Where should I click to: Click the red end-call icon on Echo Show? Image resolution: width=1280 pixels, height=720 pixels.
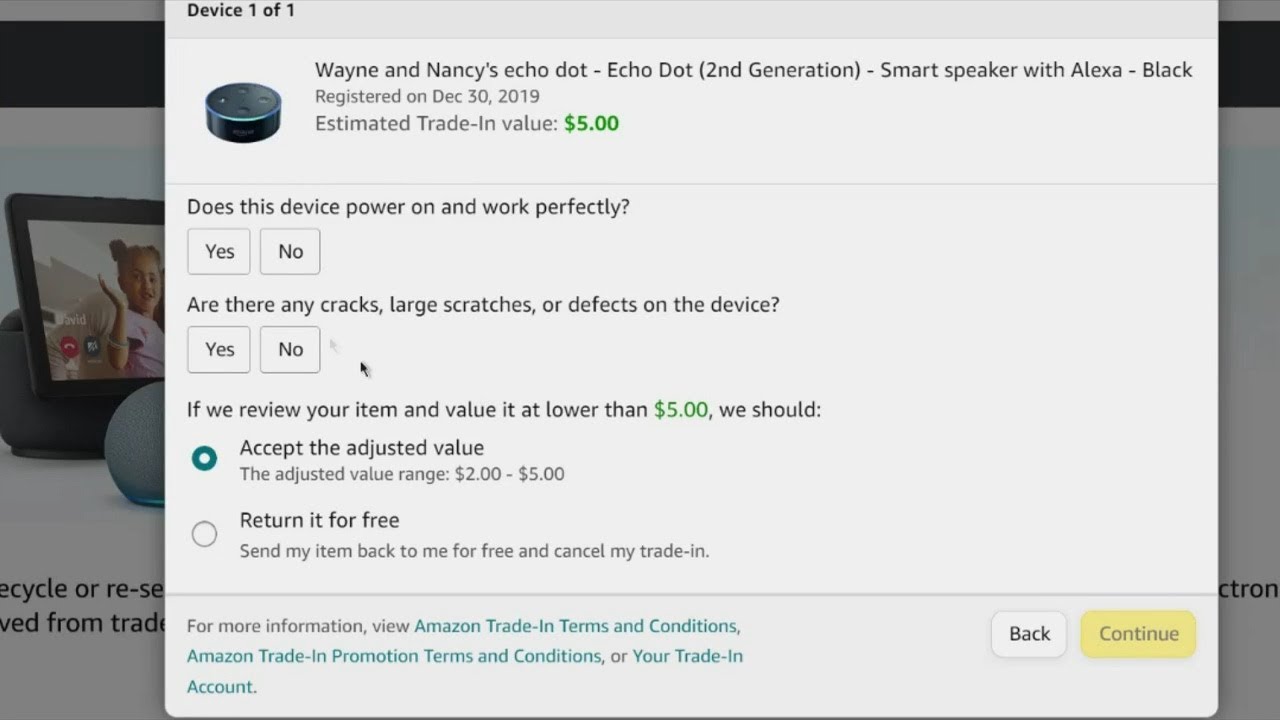click(69, 347)
